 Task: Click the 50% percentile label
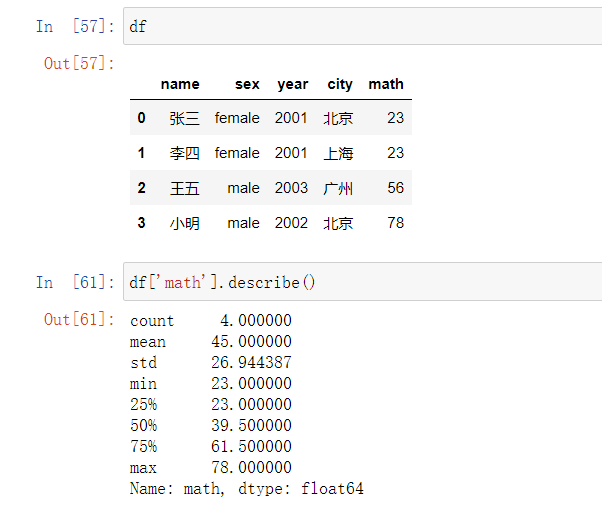pyautogui.click(x=143, y=425)
